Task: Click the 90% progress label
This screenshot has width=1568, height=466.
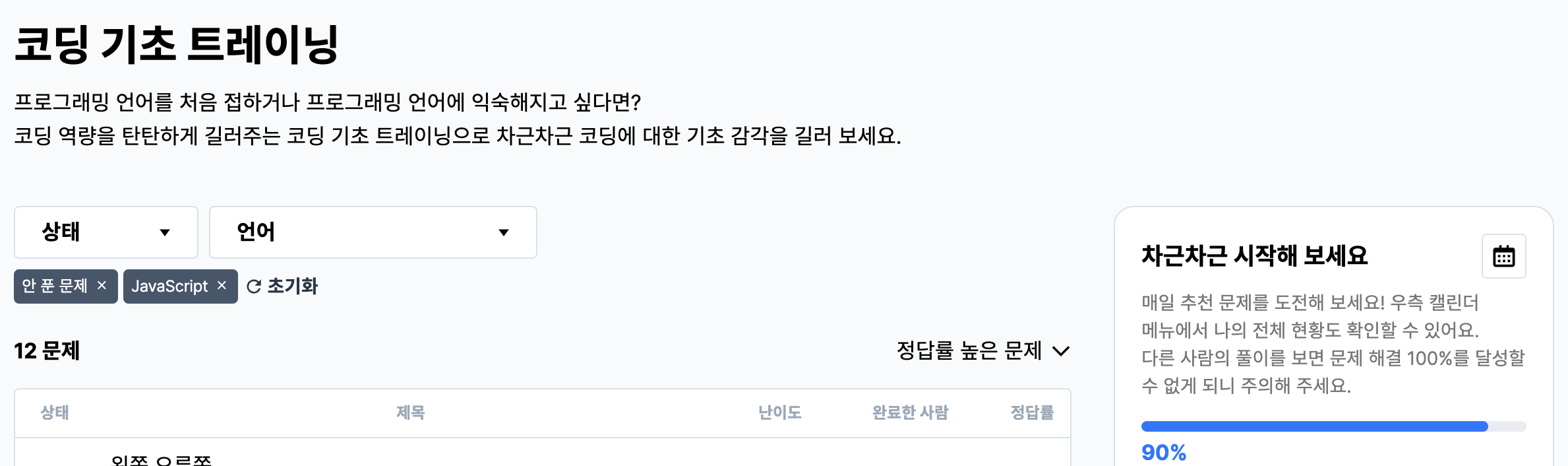Action: pyautogui.click(x=1164, y=453)
